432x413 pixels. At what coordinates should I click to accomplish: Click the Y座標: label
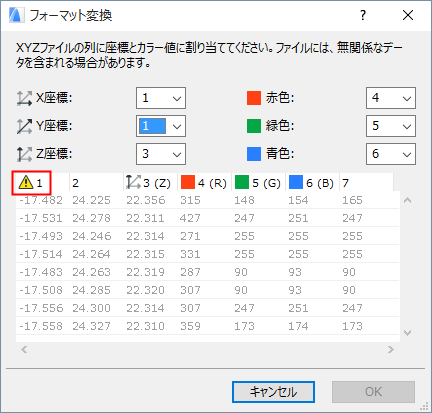pyautogui.click(x=54, y=126)
